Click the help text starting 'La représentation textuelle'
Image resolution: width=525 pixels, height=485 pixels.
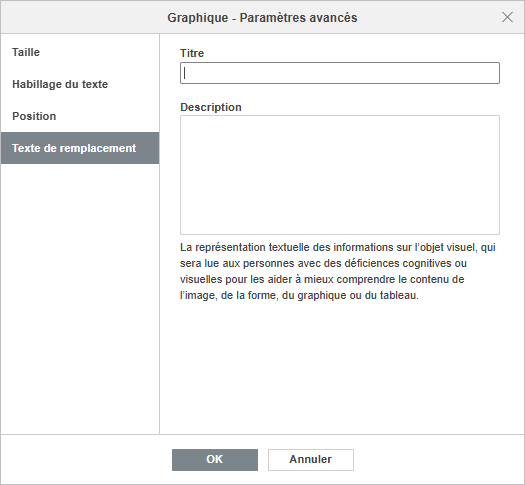click(338, 271)
